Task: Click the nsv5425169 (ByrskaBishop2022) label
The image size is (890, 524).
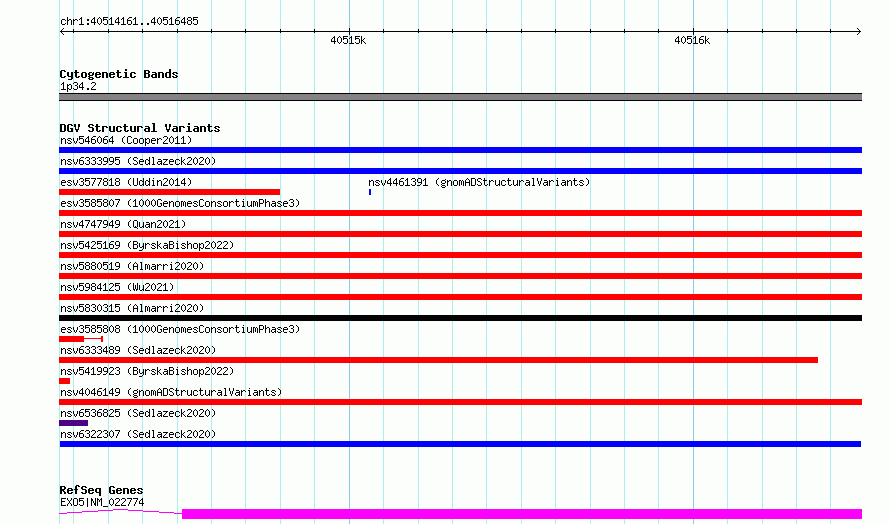Action: (x=147, y=245)
